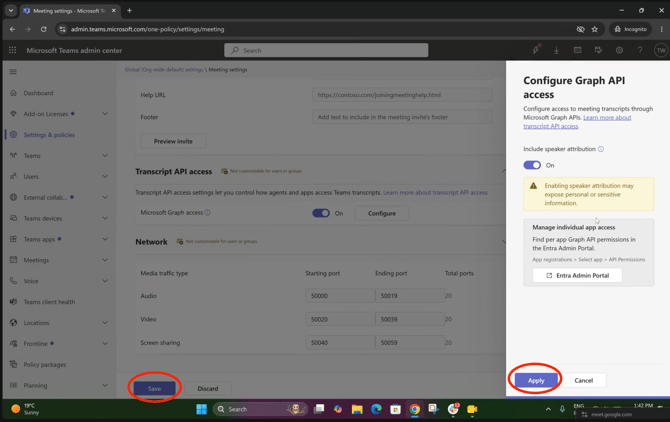This screenshot has height=422, width=670.
Task: Select the Meeting settings browser tab
Action: point(69,11)
